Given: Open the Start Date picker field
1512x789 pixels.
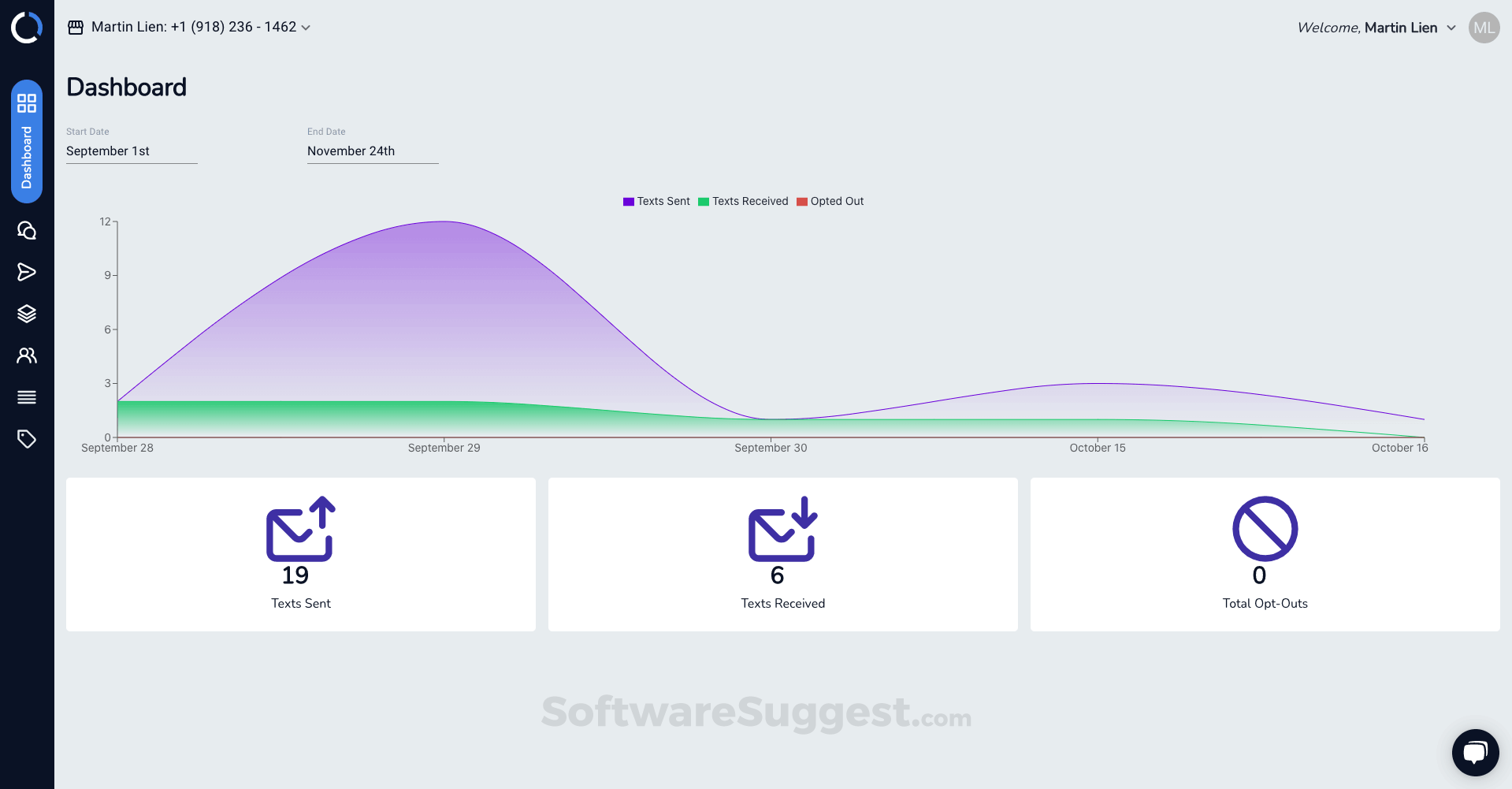Looking at the screenshot, I should (132, 151).
